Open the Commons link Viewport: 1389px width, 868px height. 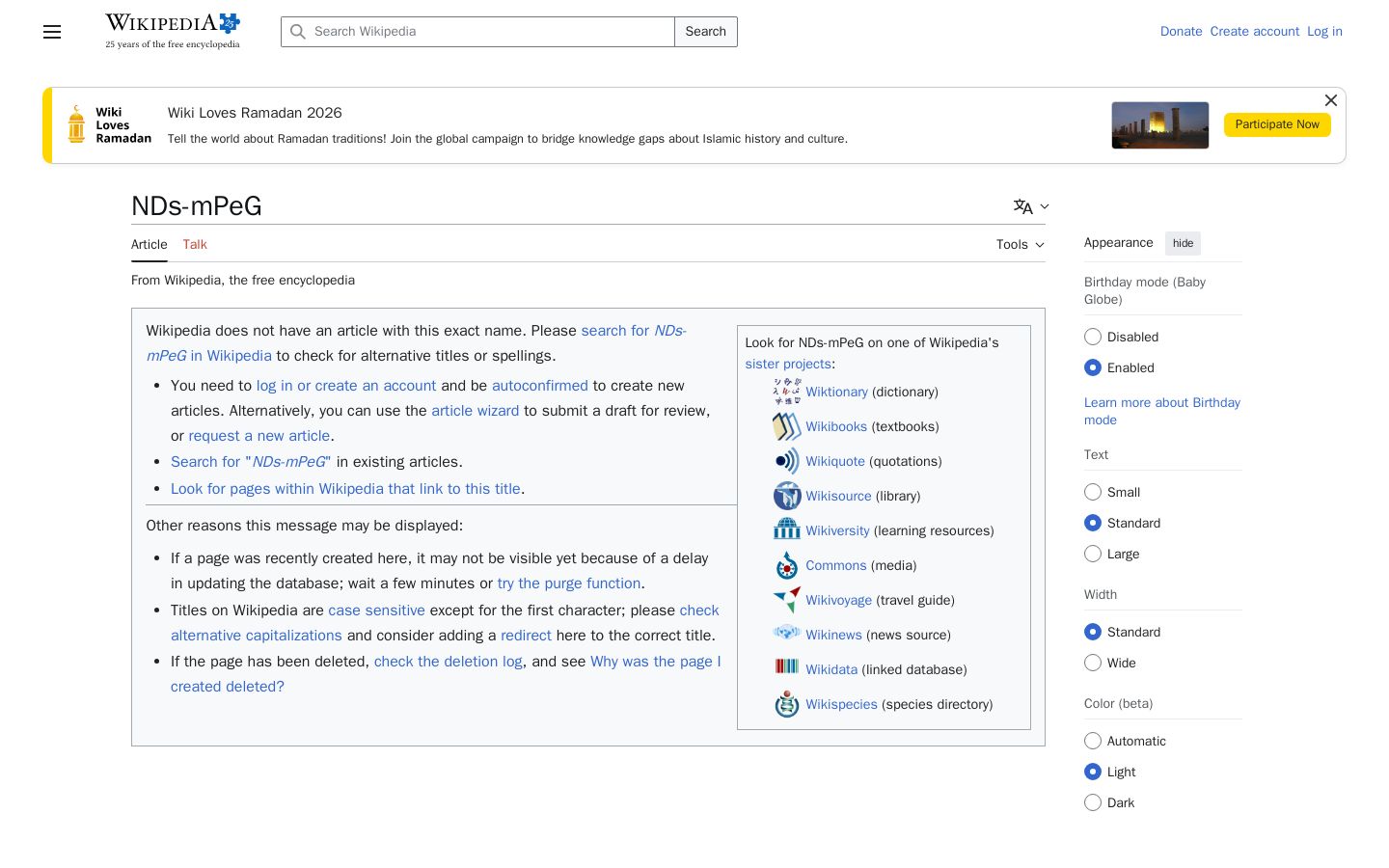pos(836,565)
